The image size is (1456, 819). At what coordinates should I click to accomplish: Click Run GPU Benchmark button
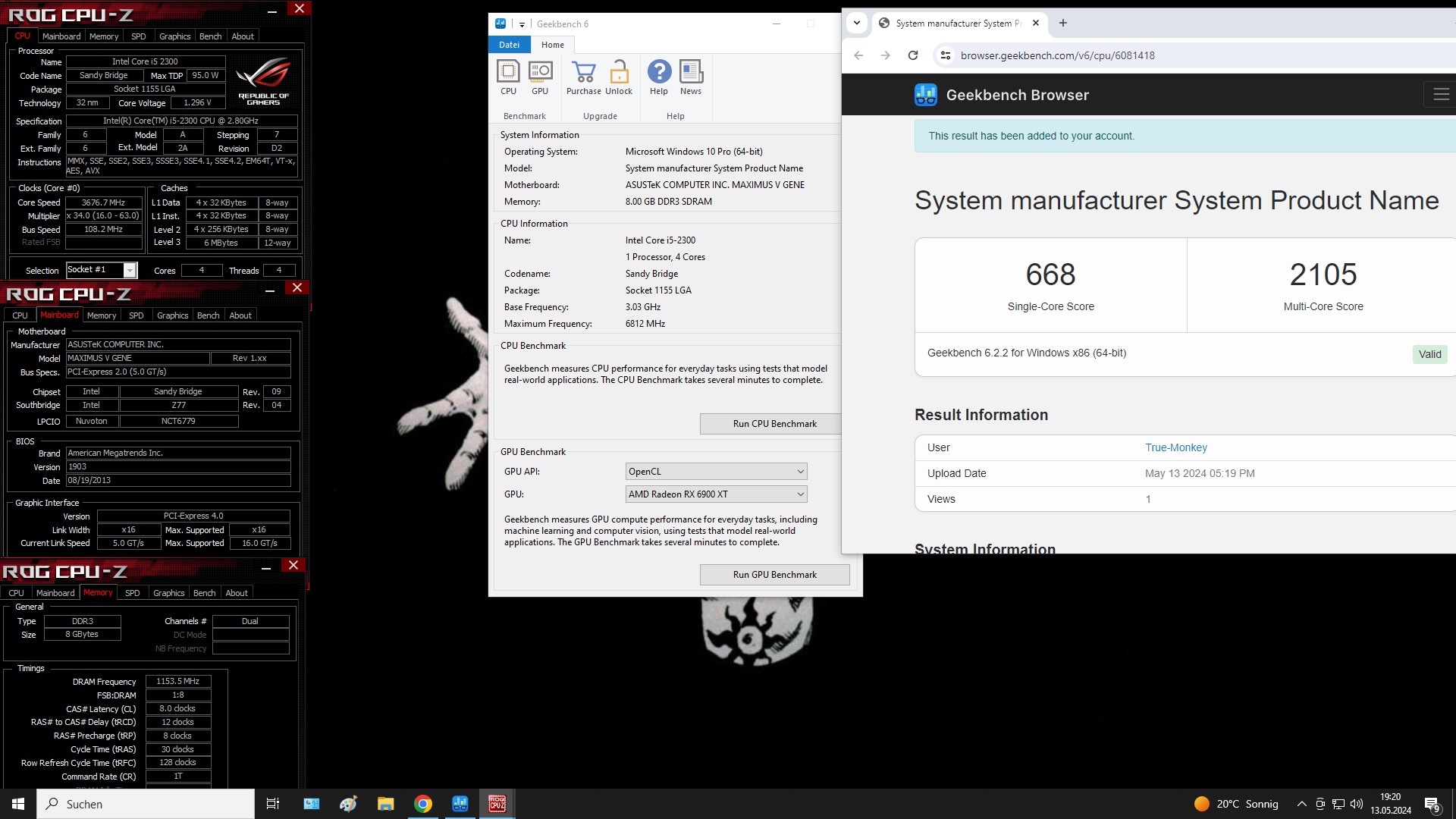point(775,575)
